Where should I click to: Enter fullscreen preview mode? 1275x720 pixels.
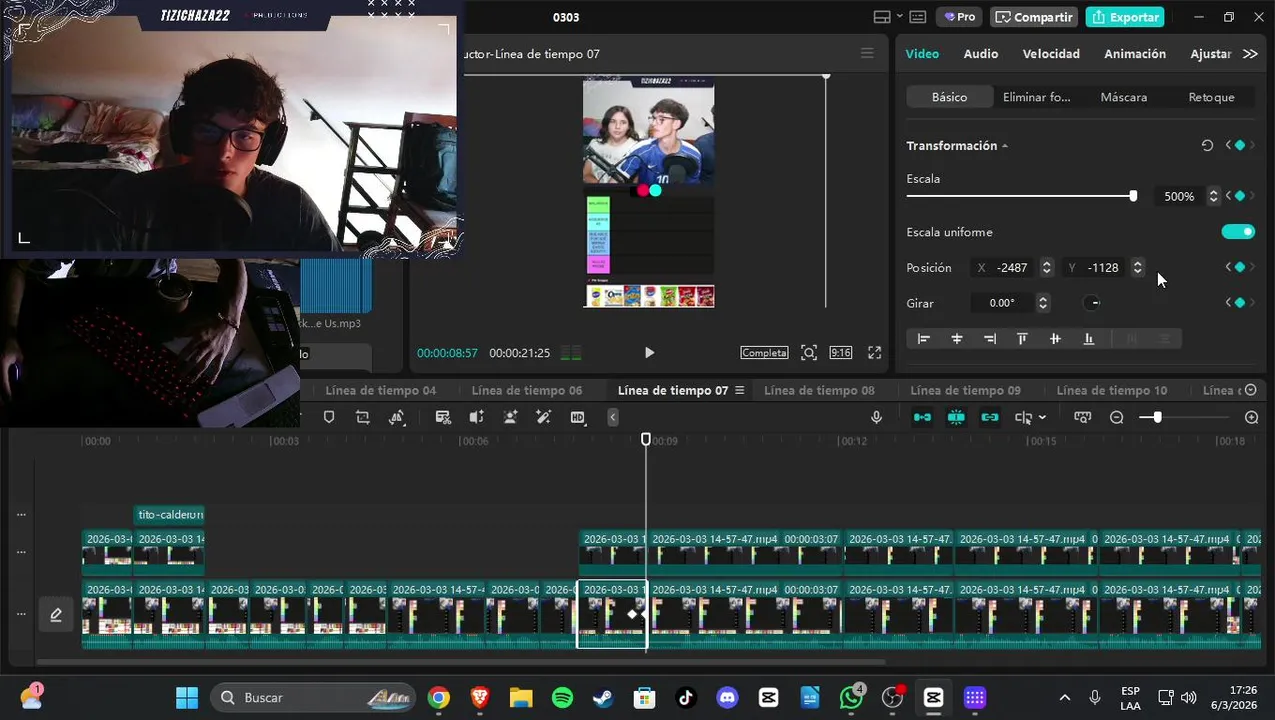[874, 352]
